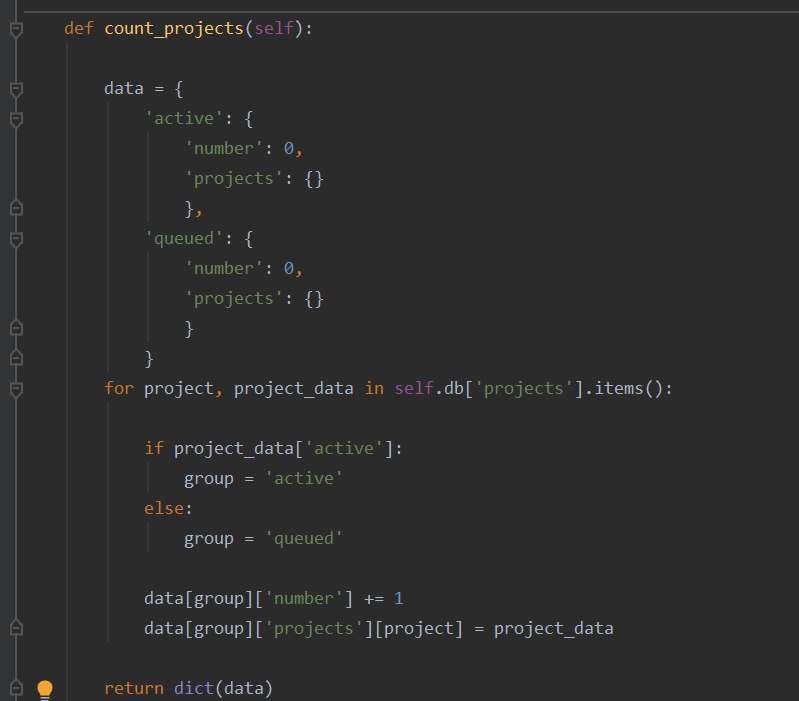Click 'number' key inside the active block
Screen dimensions: 799x701
223,148
